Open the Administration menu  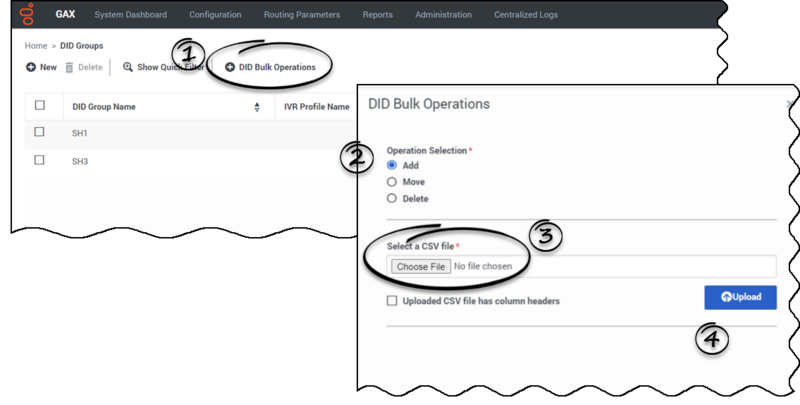pos(443,15)
